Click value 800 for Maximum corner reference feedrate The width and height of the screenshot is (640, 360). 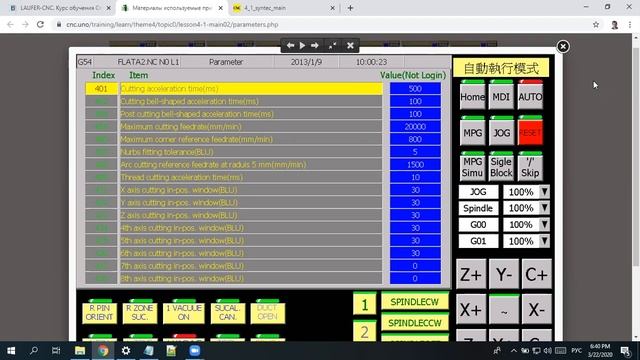pos(415,139)
